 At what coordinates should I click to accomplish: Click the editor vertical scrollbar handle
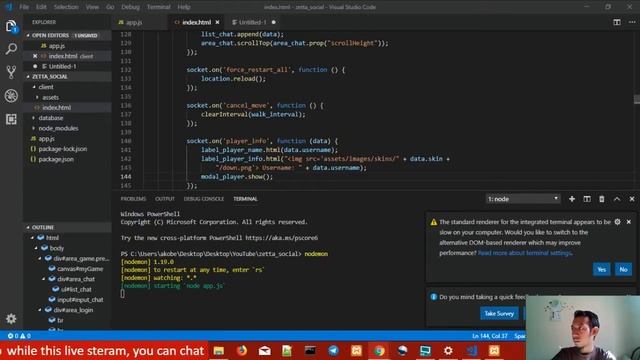point(637,99)
